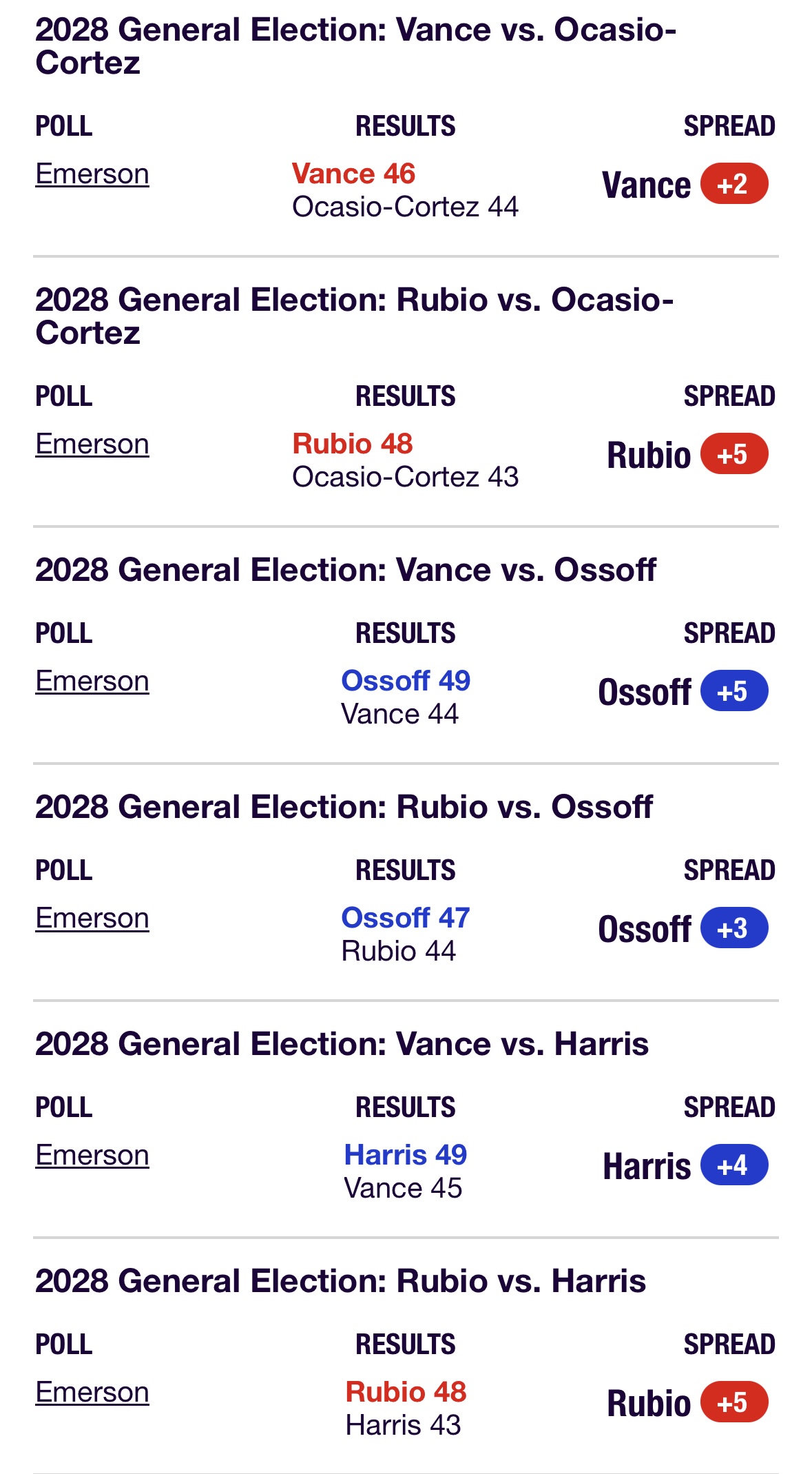Select the Vance vs. Ocasio-Cortez election heading
The width and height of the screenshot is (812, 1474).
[x=356, y=46]
